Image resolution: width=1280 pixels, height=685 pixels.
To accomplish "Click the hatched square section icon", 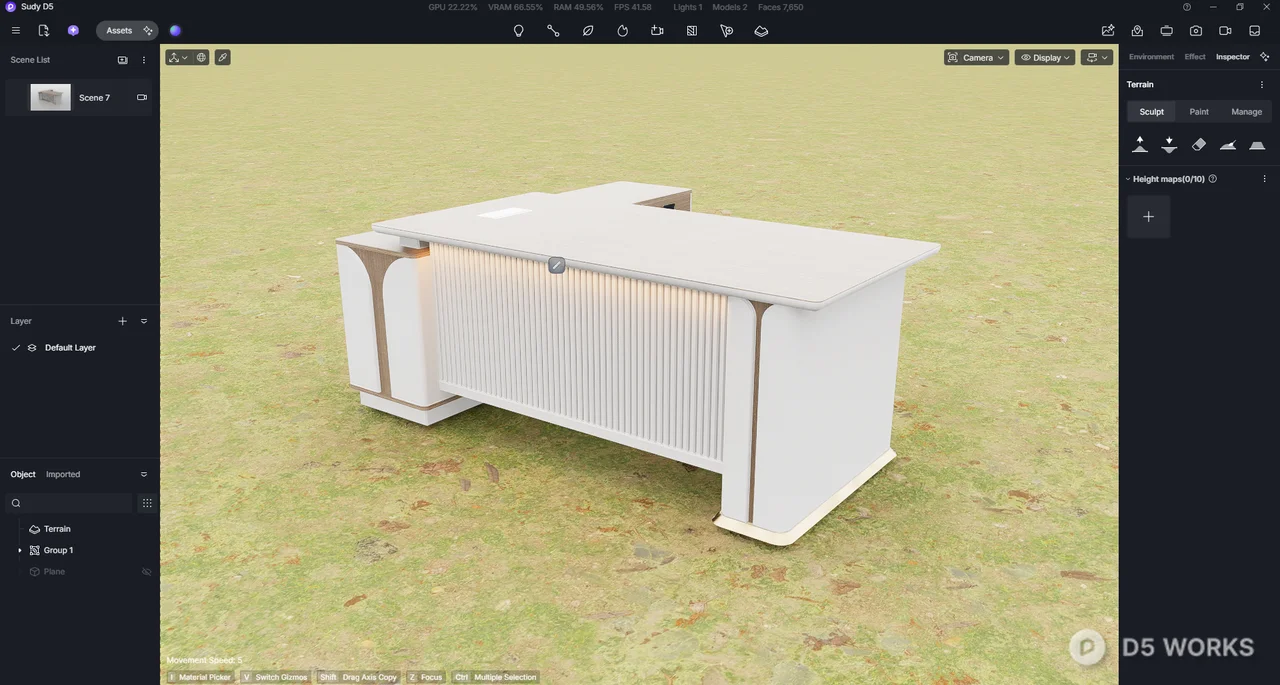I will (x=692, y=31).
